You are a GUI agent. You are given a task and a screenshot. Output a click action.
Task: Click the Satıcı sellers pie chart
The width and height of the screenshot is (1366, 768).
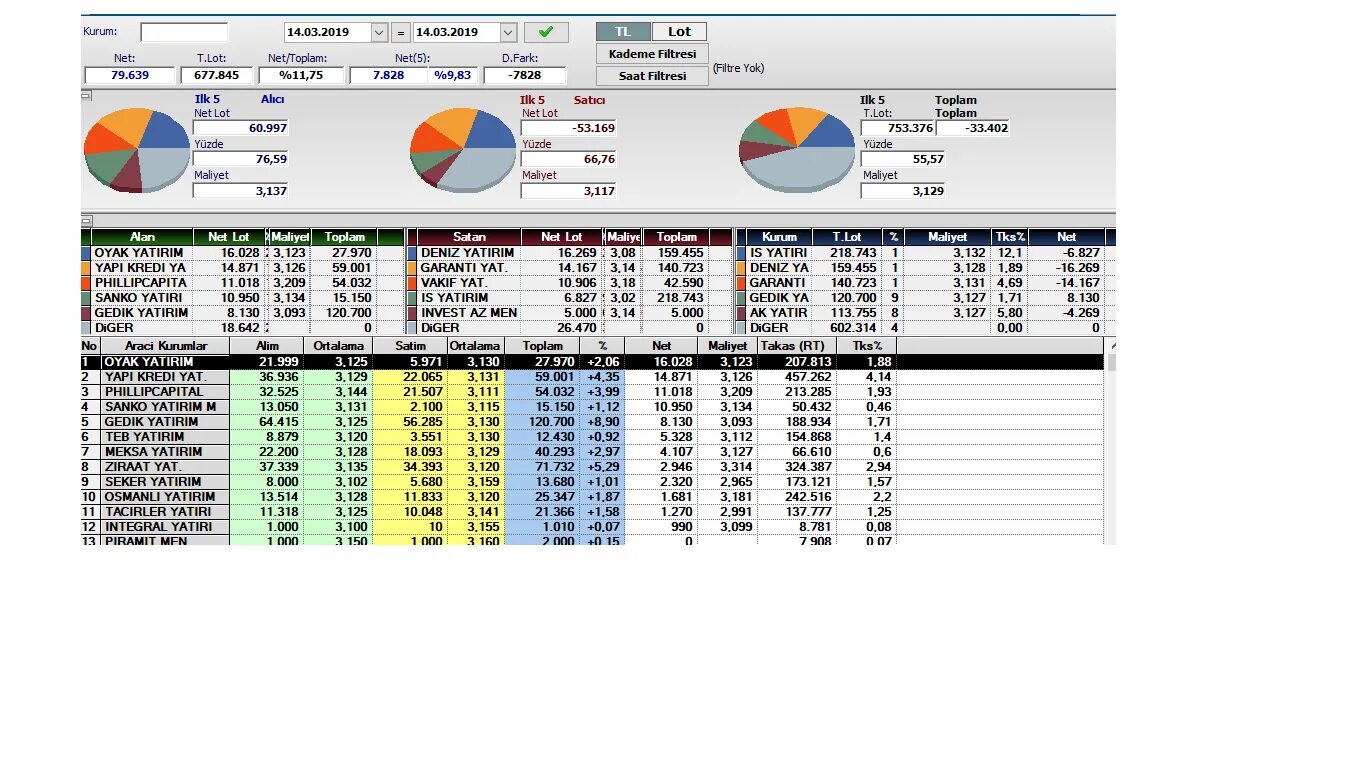(x=463, y=150)
